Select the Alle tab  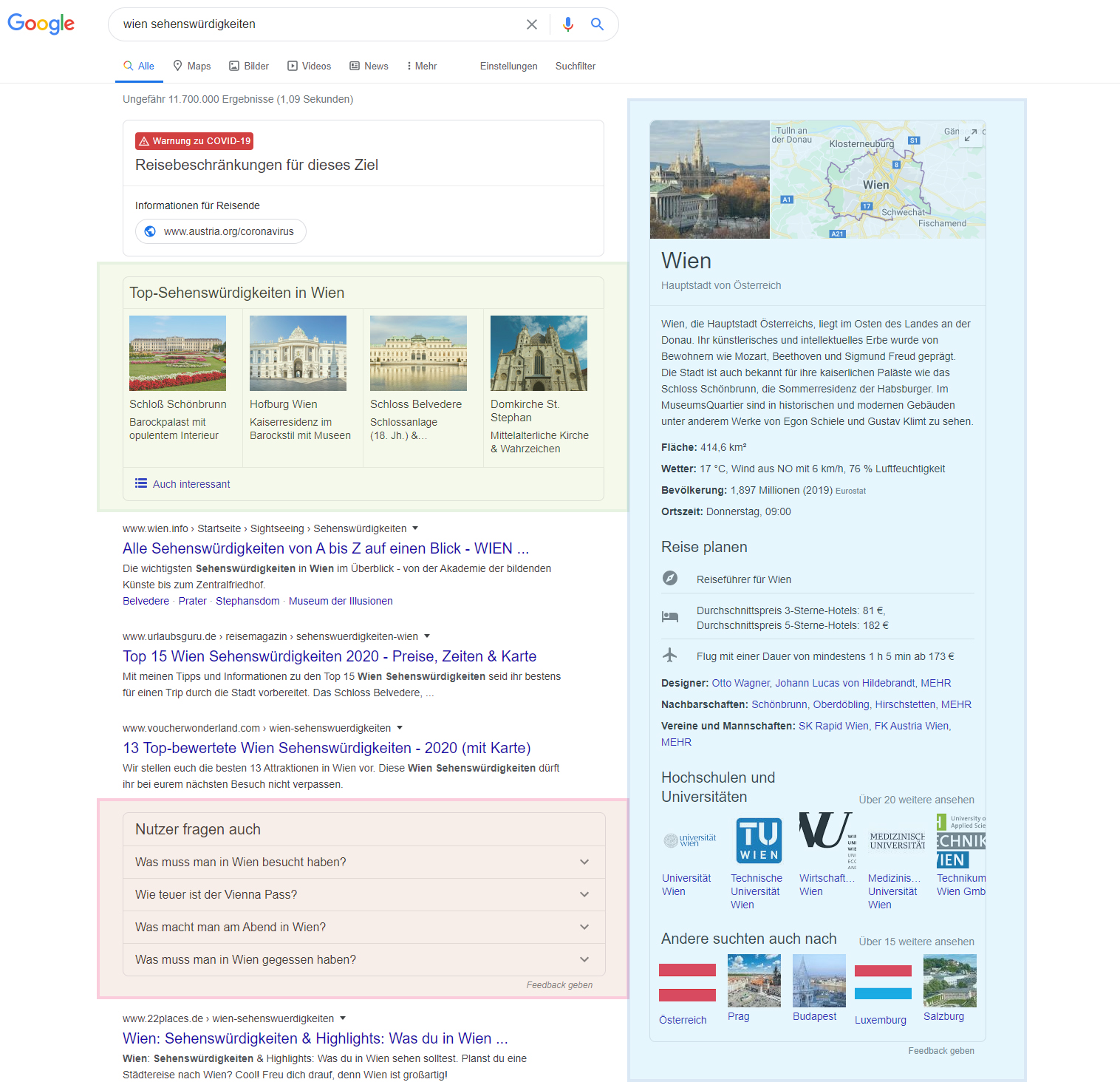pos(139,66)
